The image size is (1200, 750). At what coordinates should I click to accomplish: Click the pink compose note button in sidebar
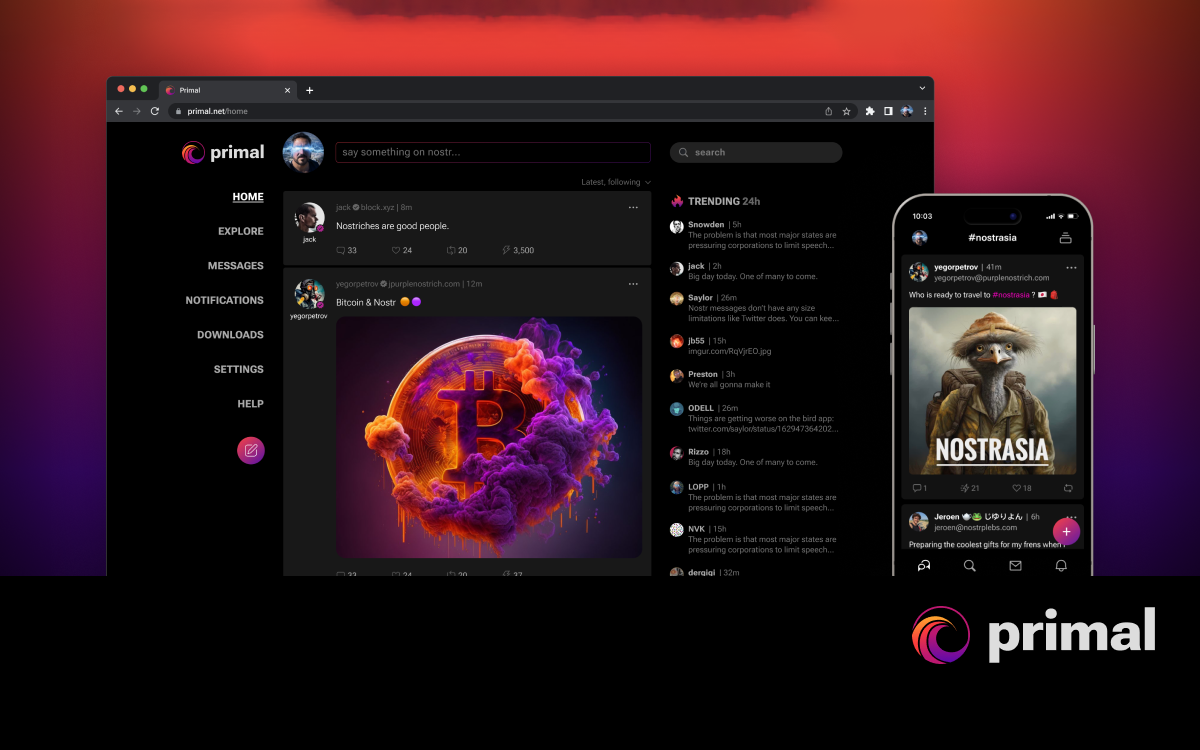pyautogui.click(x=251, y=451)
